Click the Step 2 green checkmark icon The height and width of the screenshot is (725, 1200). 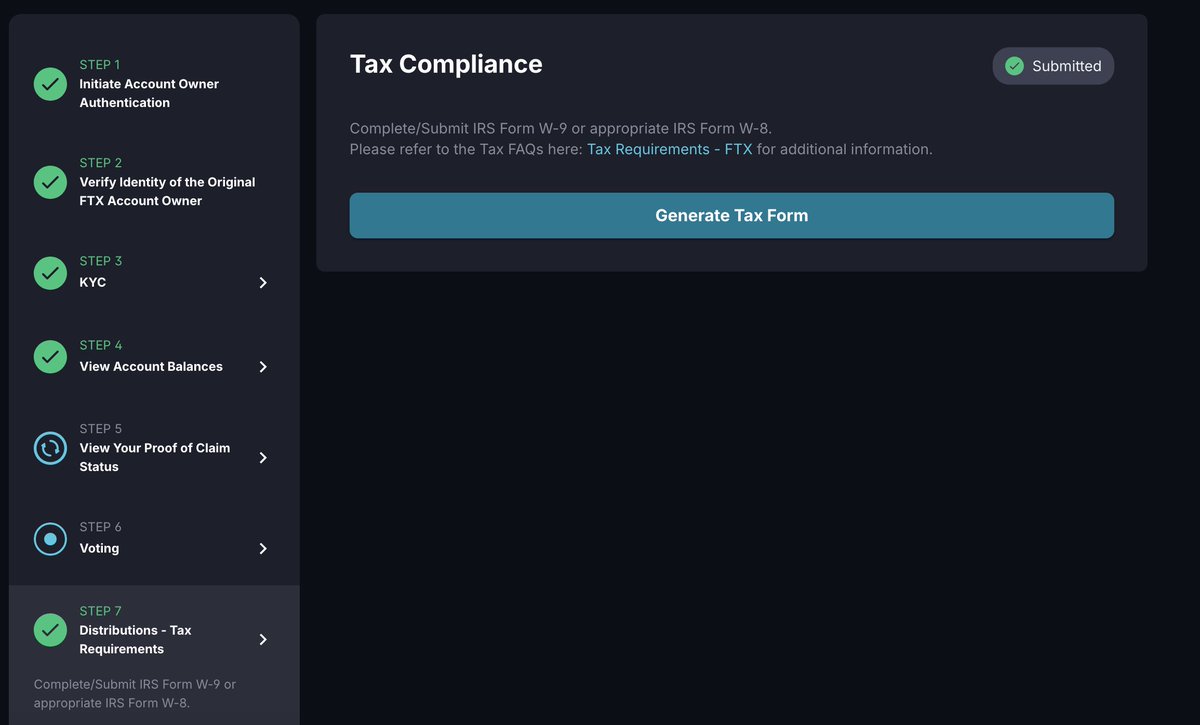coord(50,182)
